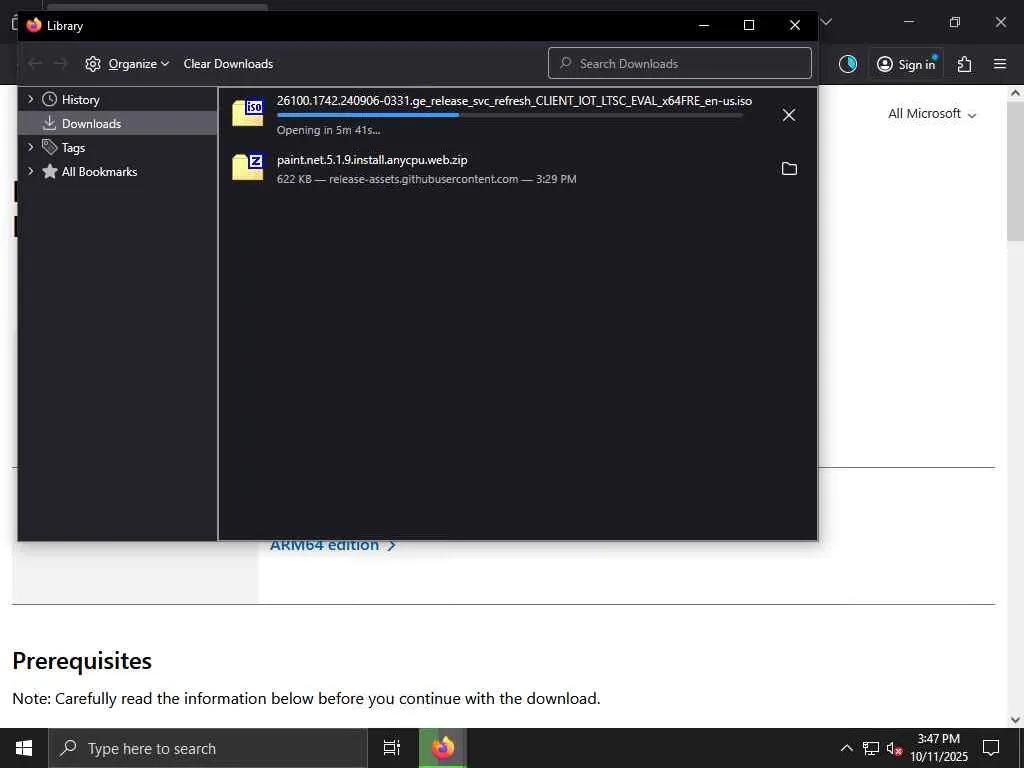Screen dimensions: 1024x768
Task: Maximize the Library window
Action: [749, 25]
